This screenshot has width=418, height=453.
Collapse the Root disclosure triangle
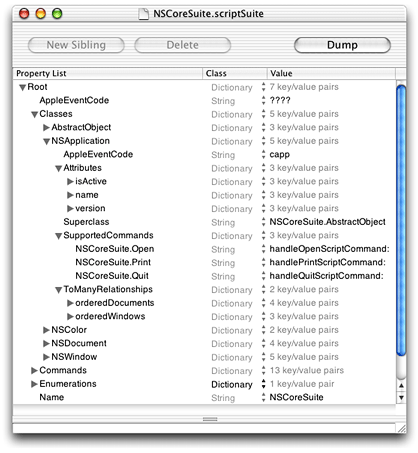coord(22,88)
